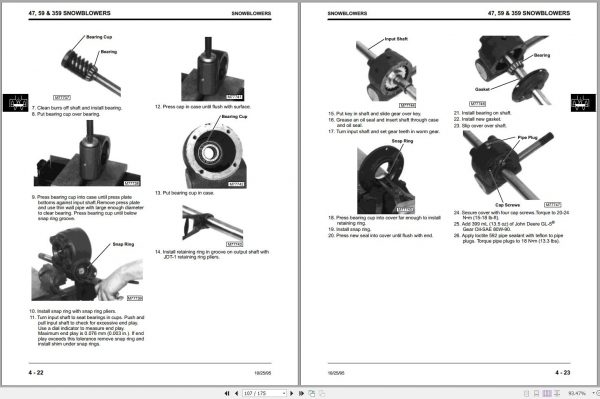This screenshot has width=600, height=399.
Task: Click the greyed next view icon
Action: pos(322,393)
